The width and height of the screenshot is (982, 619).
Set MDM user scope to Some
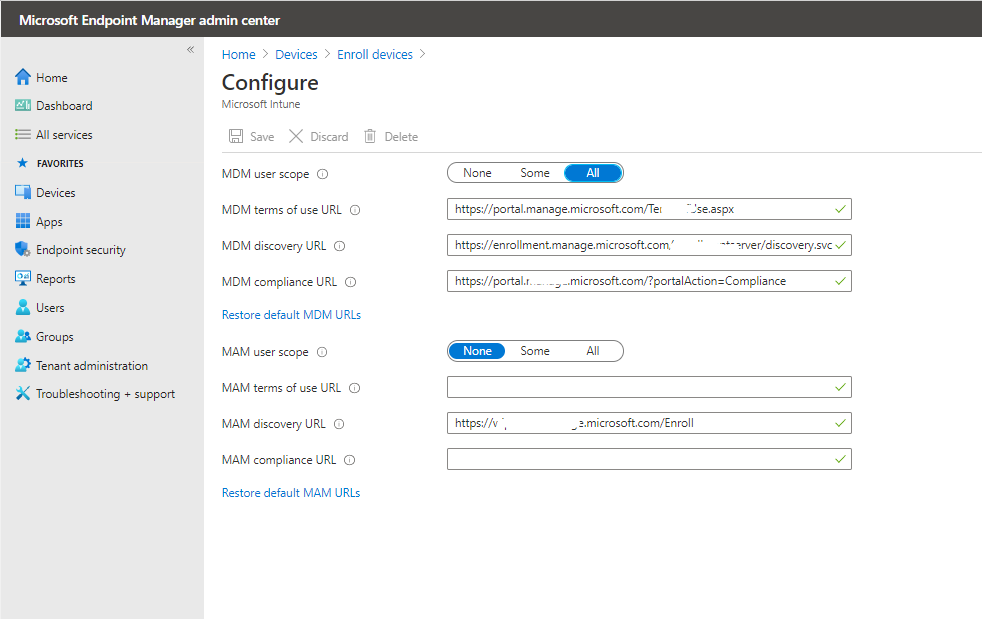(535, 173)
